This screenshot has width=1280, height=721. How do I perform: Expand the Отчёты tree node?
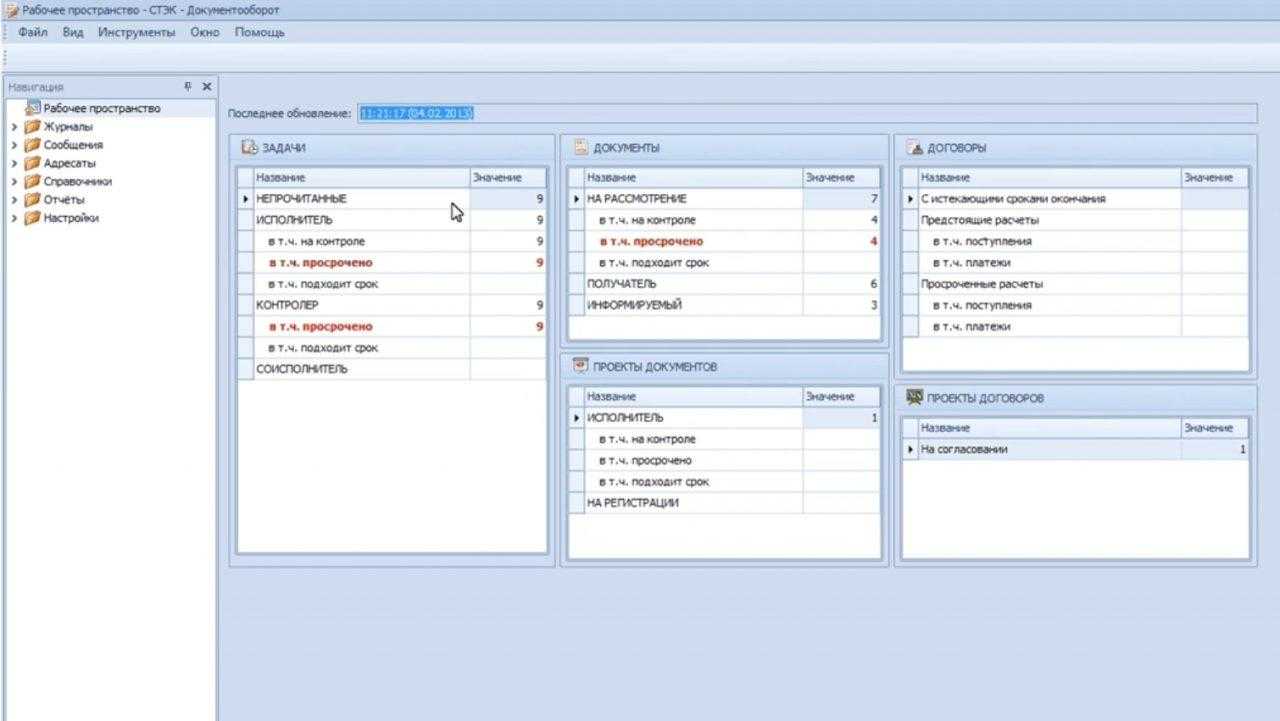tap(14, 200)
